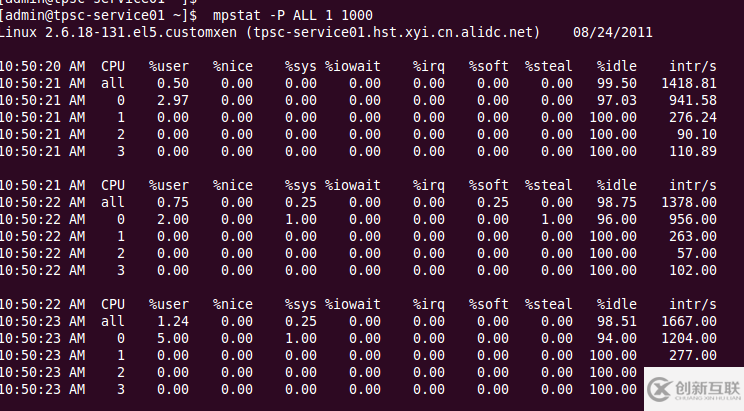Image resolution: width=744 pixels, height=411 pixels.
Task: Click '%iowait' header in the 10:50:20 row
Action: (x=353, y=66)
